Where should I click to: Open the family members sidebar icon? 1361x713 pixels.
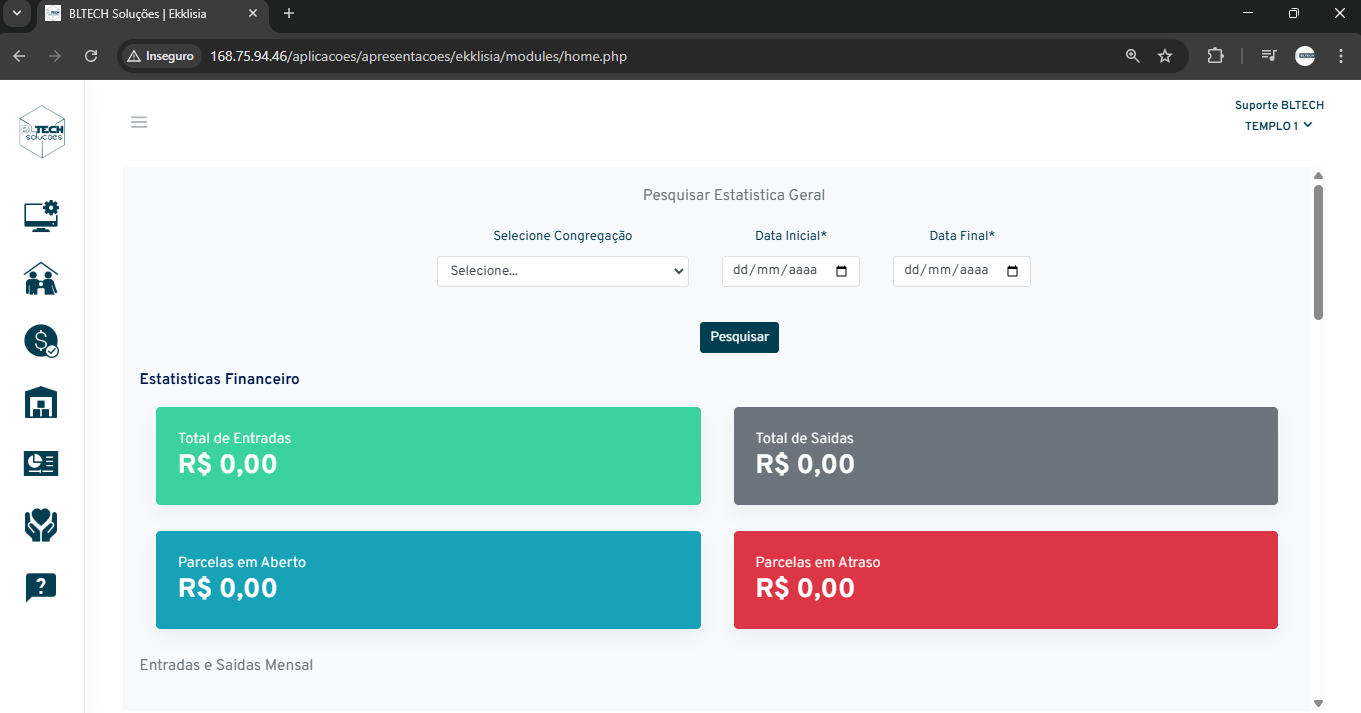[41, 279]
